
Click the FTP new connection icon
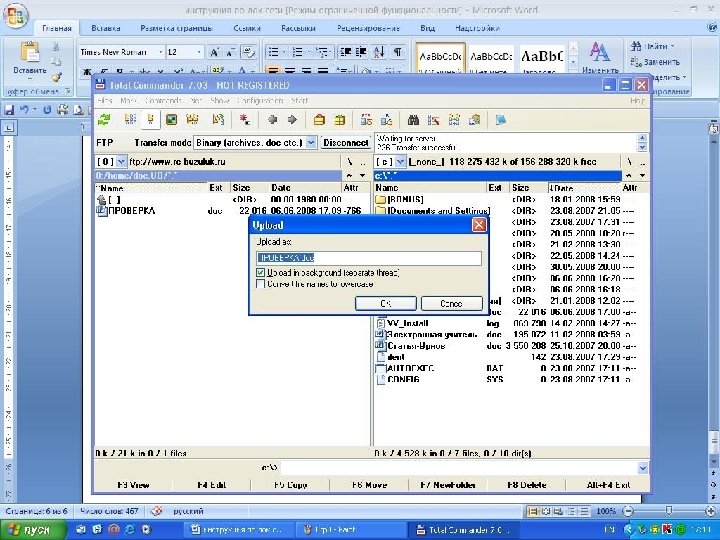(387, 120)
